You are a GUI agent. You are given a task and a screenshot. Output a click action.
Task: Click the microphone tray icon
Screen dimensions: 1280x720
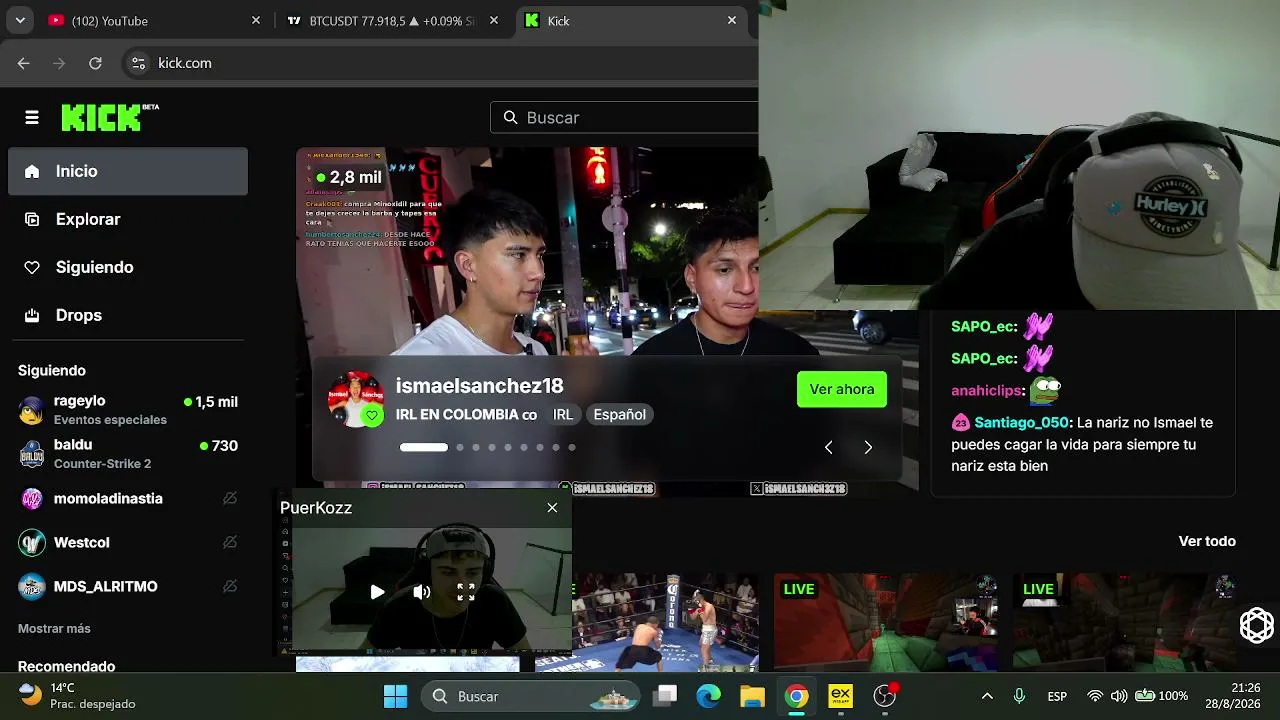tap(1019, 696)
